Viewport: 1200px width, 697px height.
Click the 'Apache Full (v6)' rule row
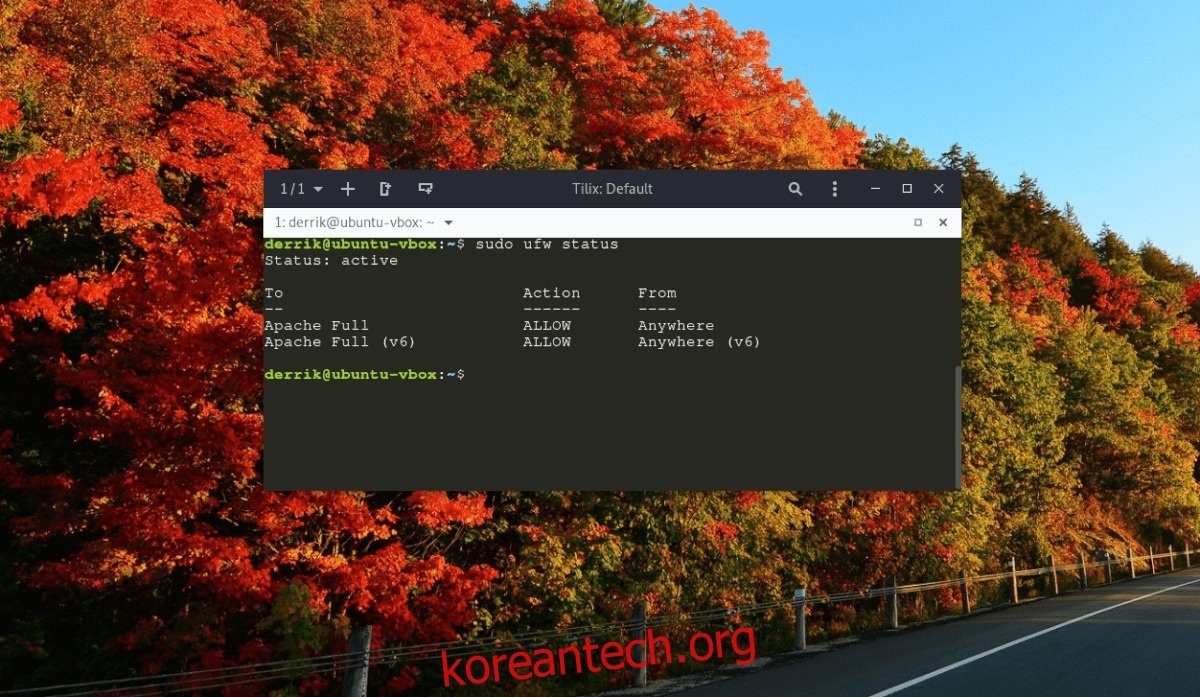(339, 342)
